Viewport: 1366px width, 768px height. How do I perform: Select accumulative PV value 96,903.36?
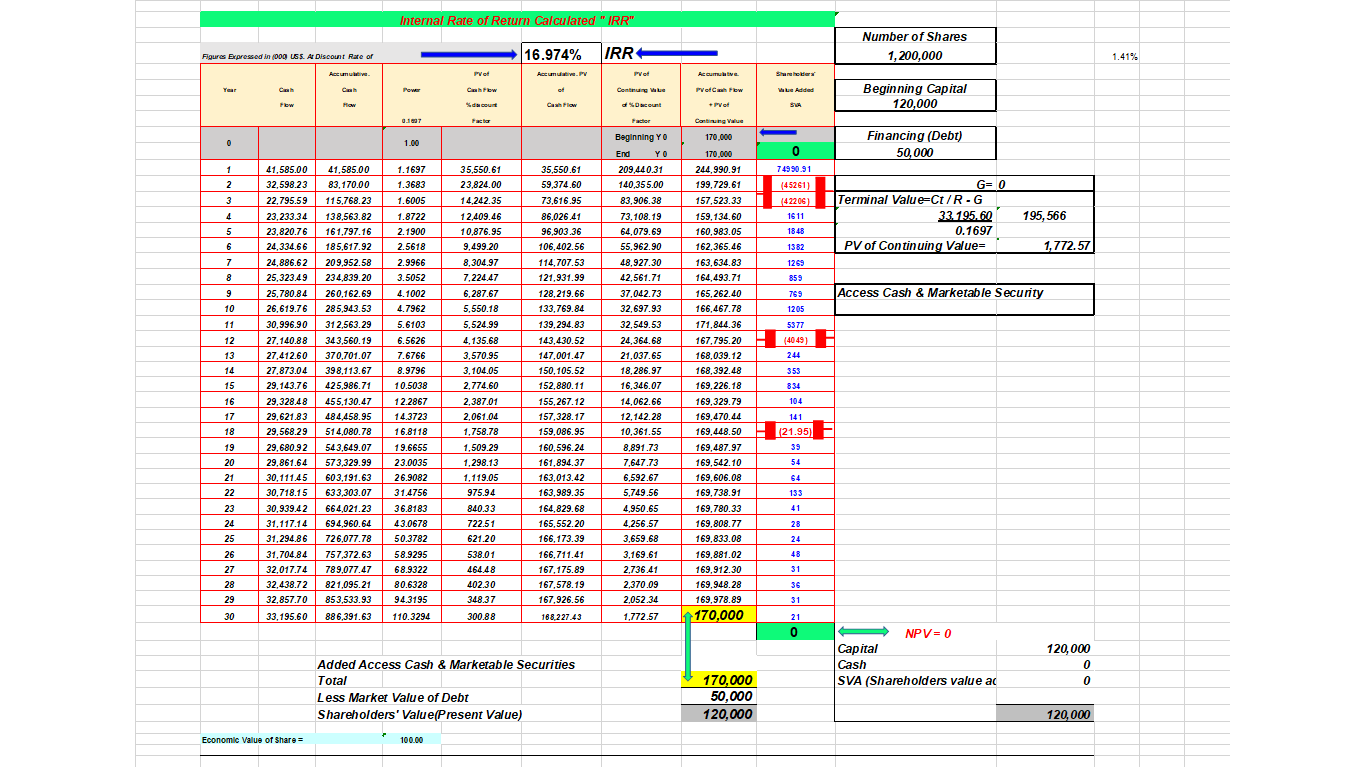point(560,231)
